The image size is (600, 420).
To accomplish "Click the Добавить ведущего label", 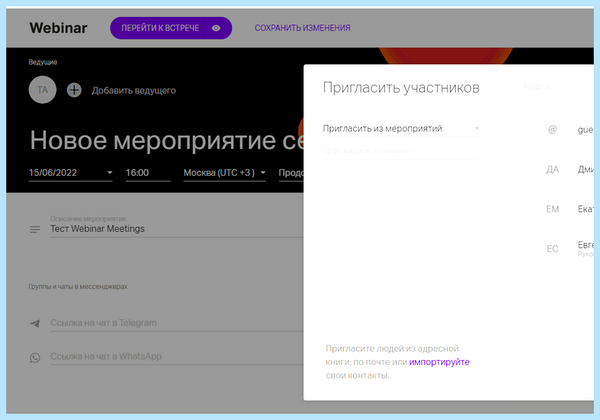I will (x=134, y=91).
